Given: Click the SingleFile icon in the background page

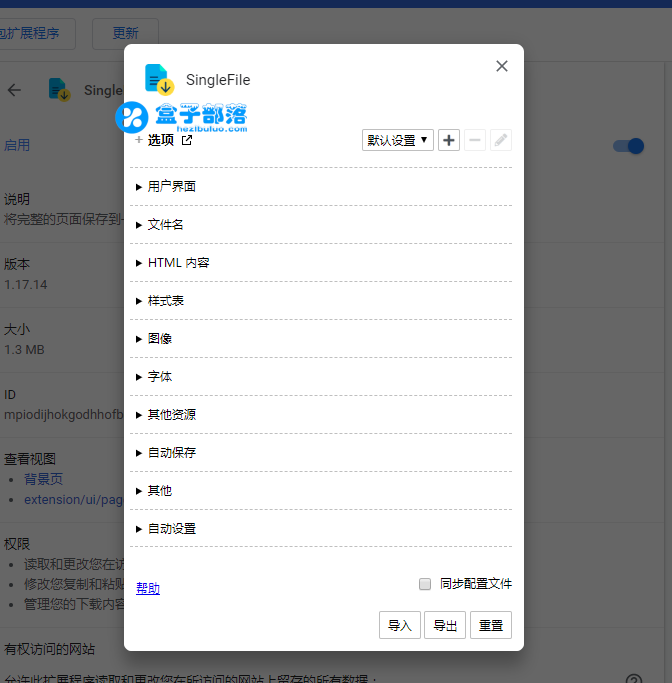Looking at the screenshot, I should click(x=60, y=89).
